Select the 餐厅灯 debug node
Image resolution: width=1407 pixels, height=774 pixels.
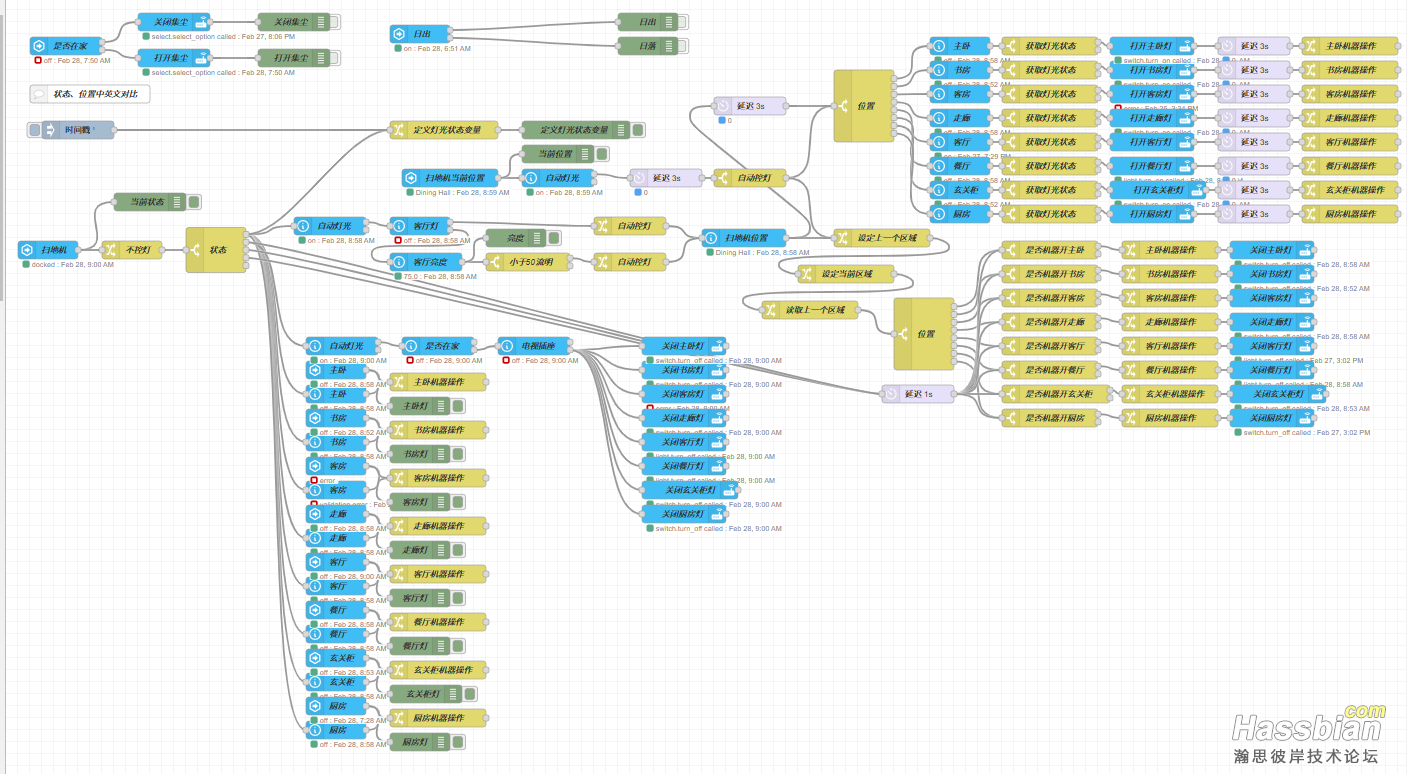419,646
